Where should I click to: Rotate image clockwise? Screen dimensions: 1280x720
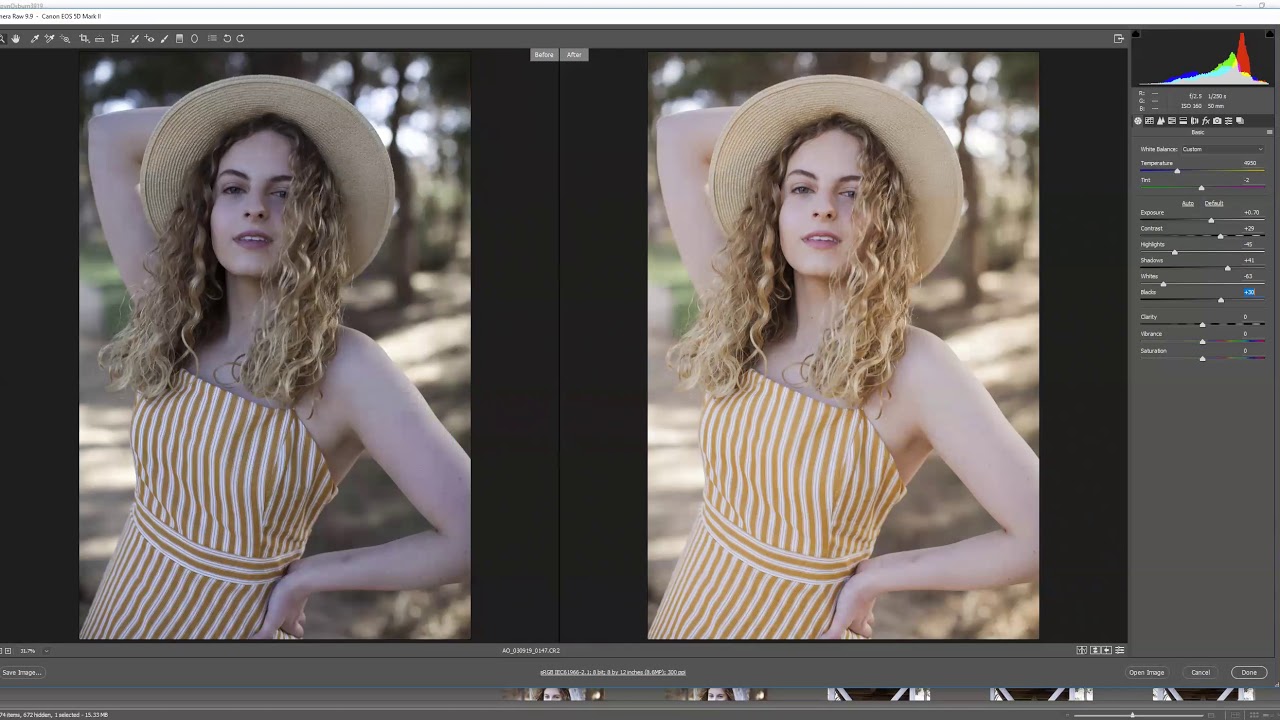click(x=240, y=38)
